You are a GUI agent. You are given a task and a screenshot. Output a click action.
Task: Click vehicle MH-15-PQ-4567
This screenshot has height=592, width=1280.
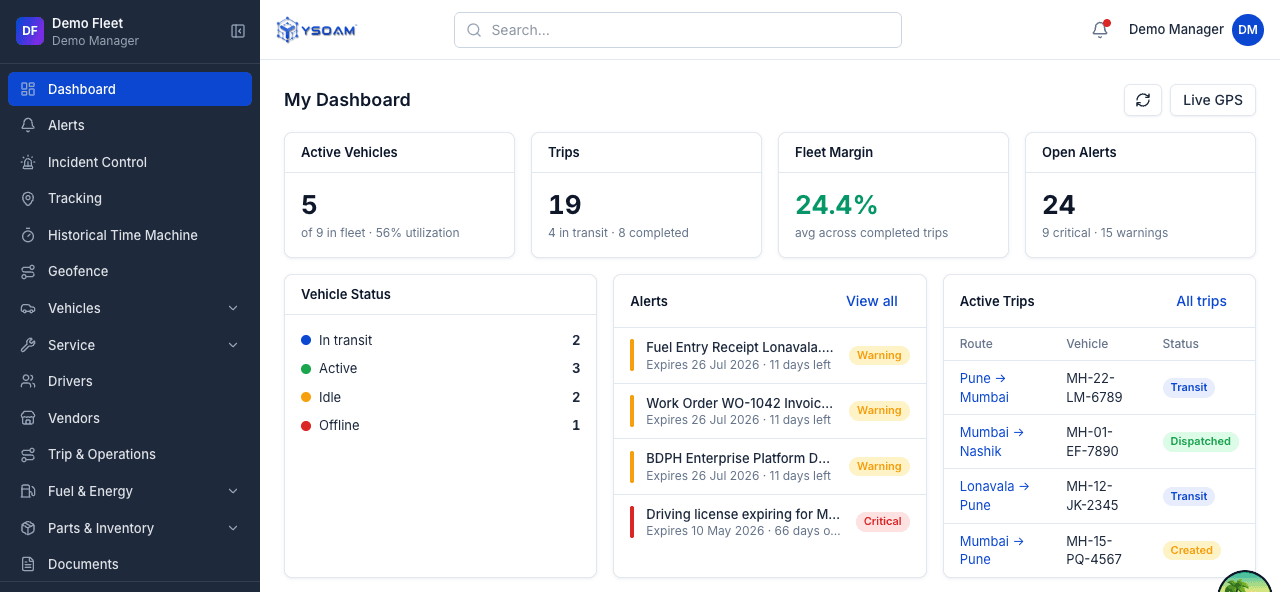(1093, 550)
